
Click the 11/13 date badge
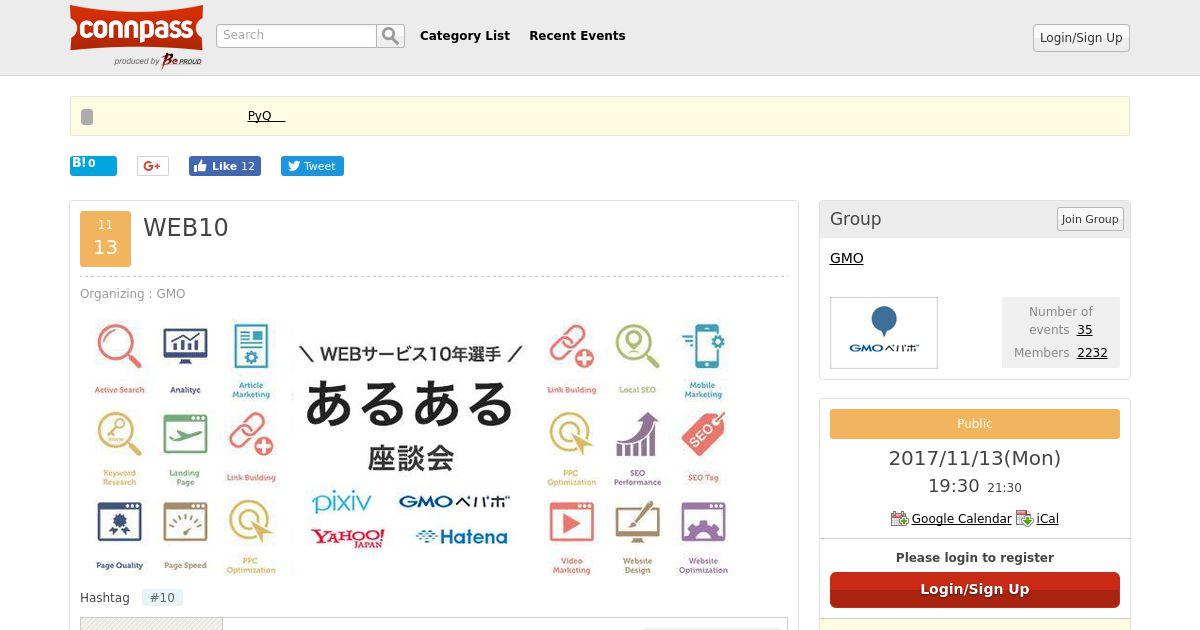point(105,239)
